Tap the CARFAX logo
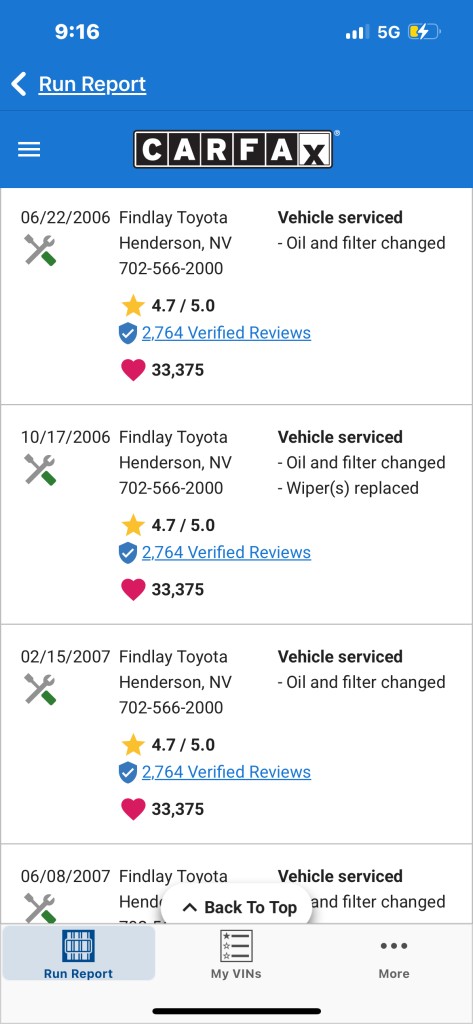The height and width of the screenshot is (1024, 473). (235, 149)
